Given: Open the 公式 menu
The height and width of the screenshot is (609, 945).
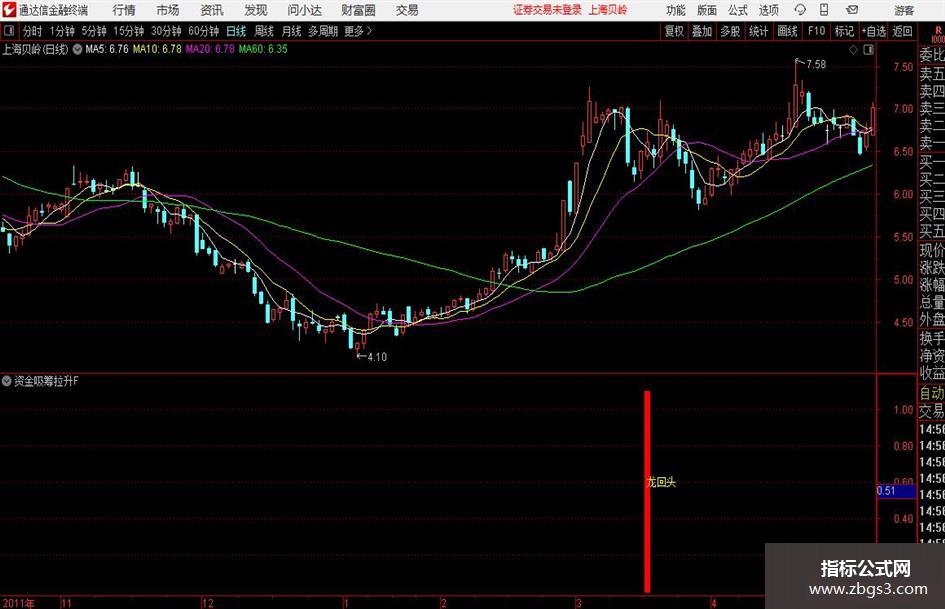Looking at the screenshot, I should tap(738, 10).
